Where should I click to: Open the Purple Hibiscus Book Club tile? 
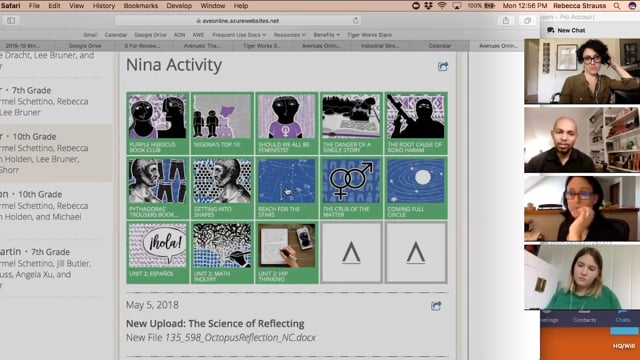tap(158, 123)
